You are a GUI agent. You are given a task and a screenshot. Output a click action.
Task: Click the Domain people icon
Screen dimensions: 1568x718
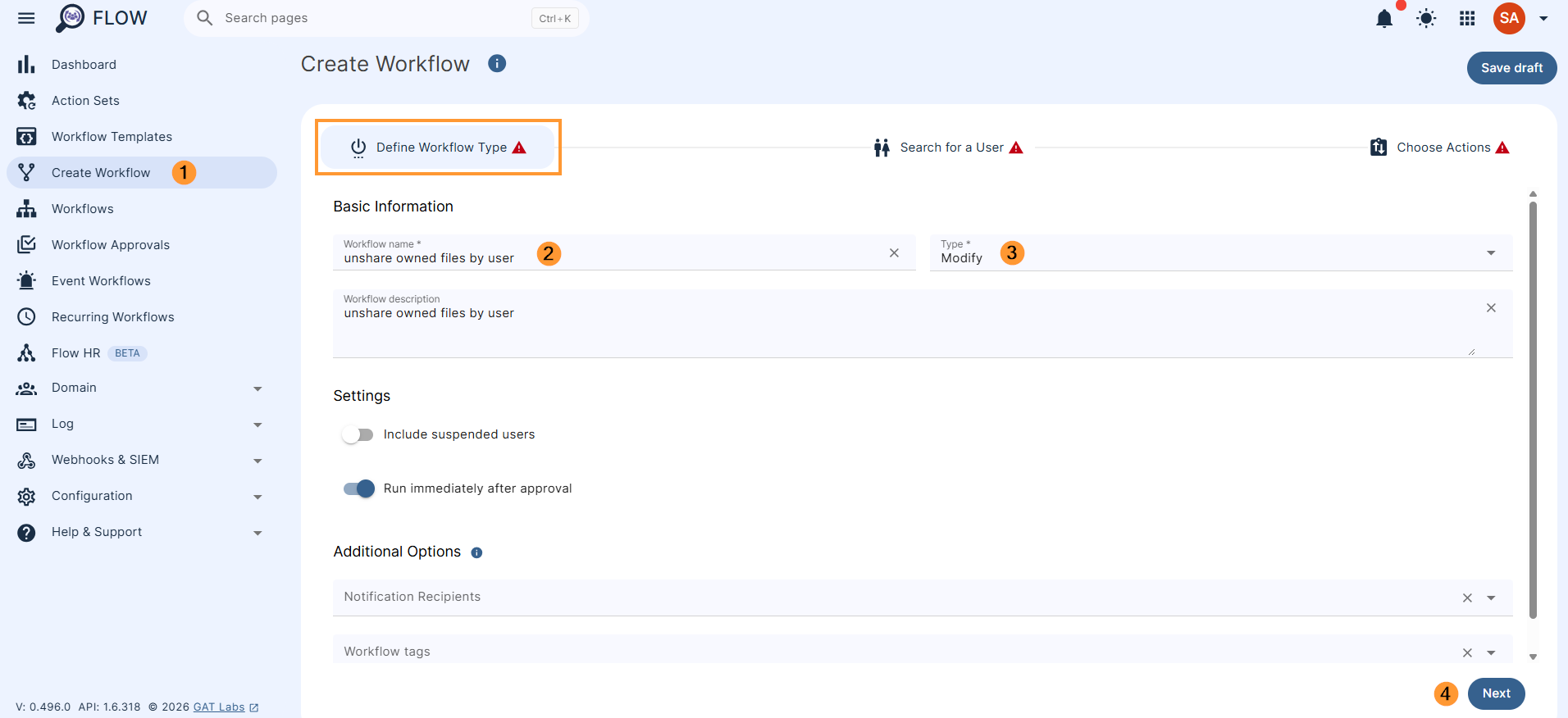(x=26, y=388)
